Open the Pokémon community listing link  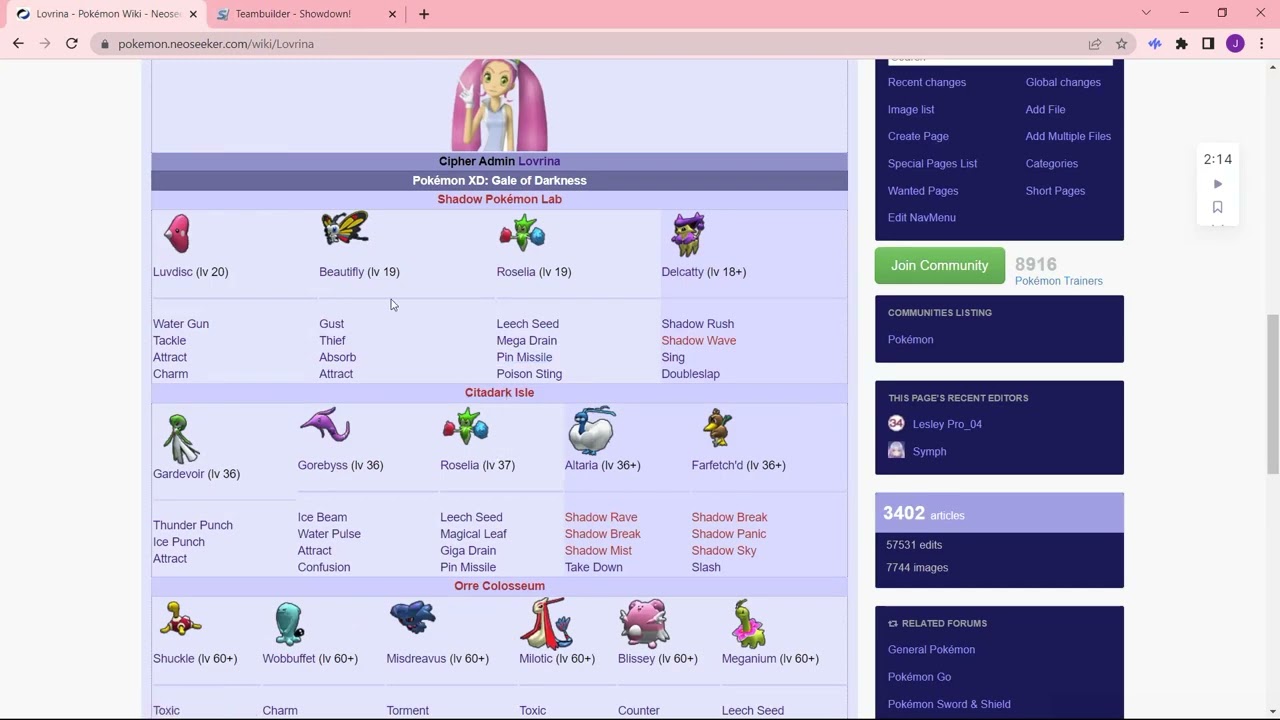coord(911,339)
